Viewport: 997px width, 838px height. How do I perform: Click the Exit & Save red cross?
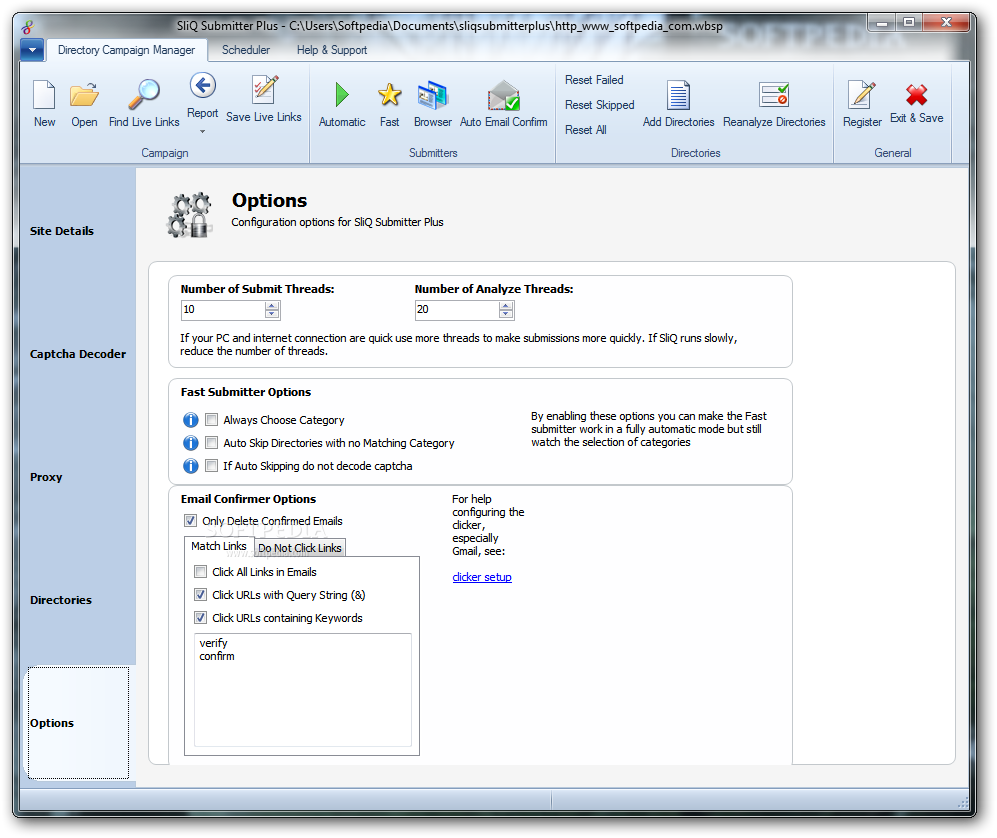tap(916, 95)
